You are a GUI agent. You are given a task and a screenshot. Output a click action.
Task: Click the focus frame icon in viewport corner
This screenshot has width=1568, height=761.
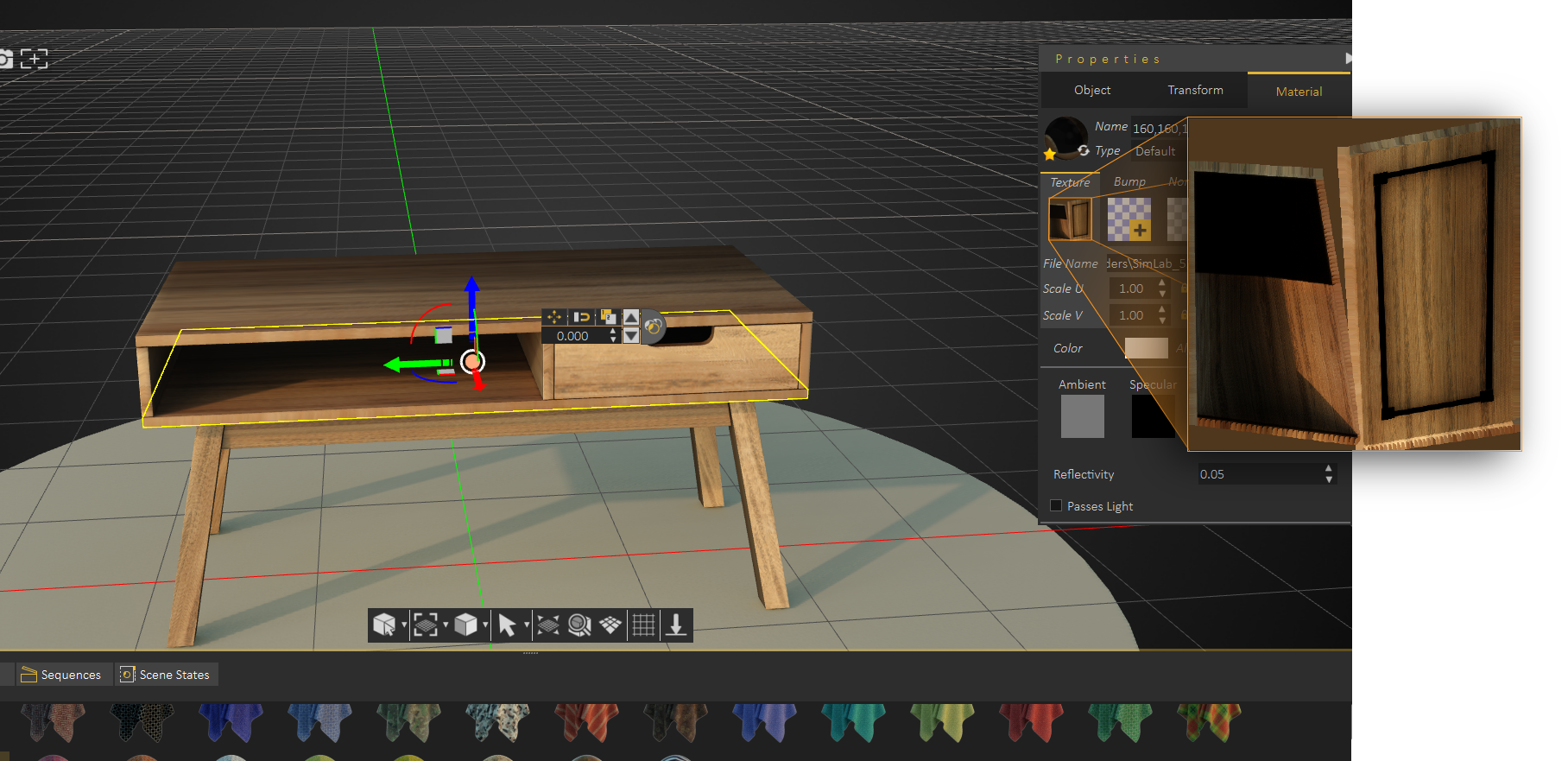click(x=35, y=59)
